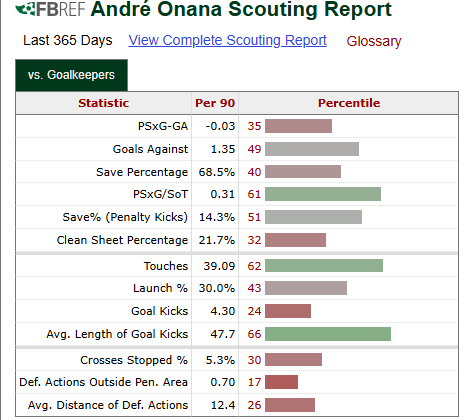Screen dimensions: 466x420
Task: Click the Per 90 column header
Action: (x=215, y=103)
